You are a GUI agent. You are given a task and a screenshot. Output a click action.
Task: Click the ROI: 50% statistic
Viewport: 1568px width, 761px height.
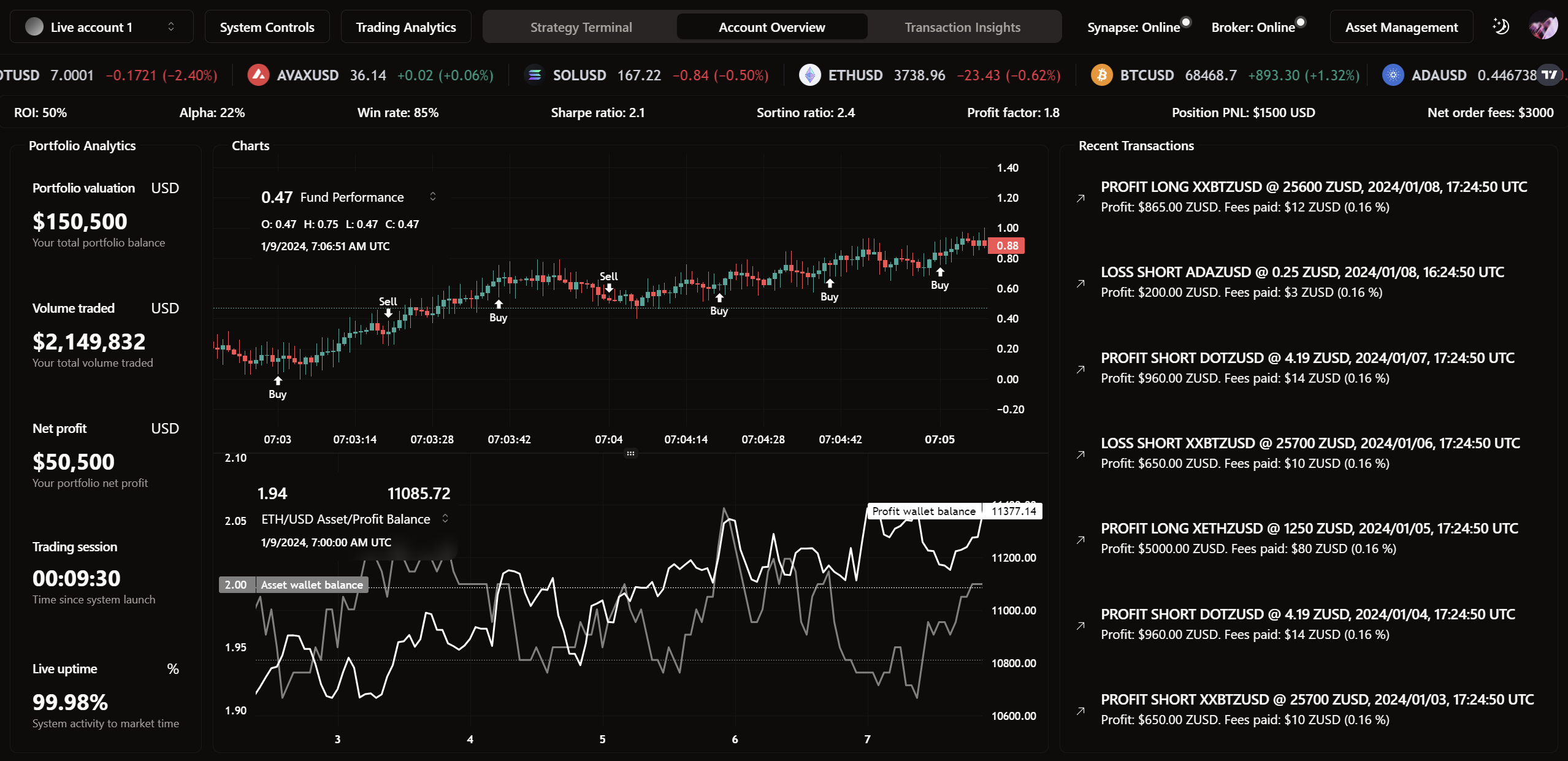(40, 113)
